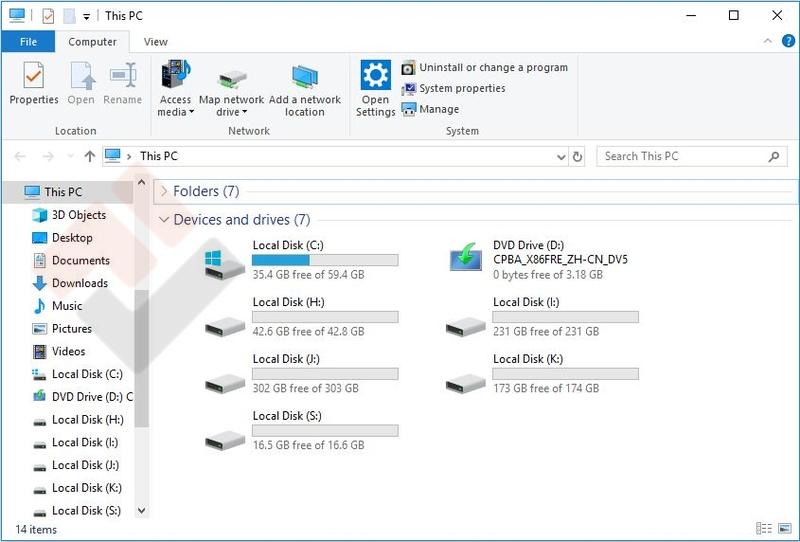Click Uninstall or change a program
This screenshot has width=800, height=542.
pyautogui.click(x=485, y=68)
